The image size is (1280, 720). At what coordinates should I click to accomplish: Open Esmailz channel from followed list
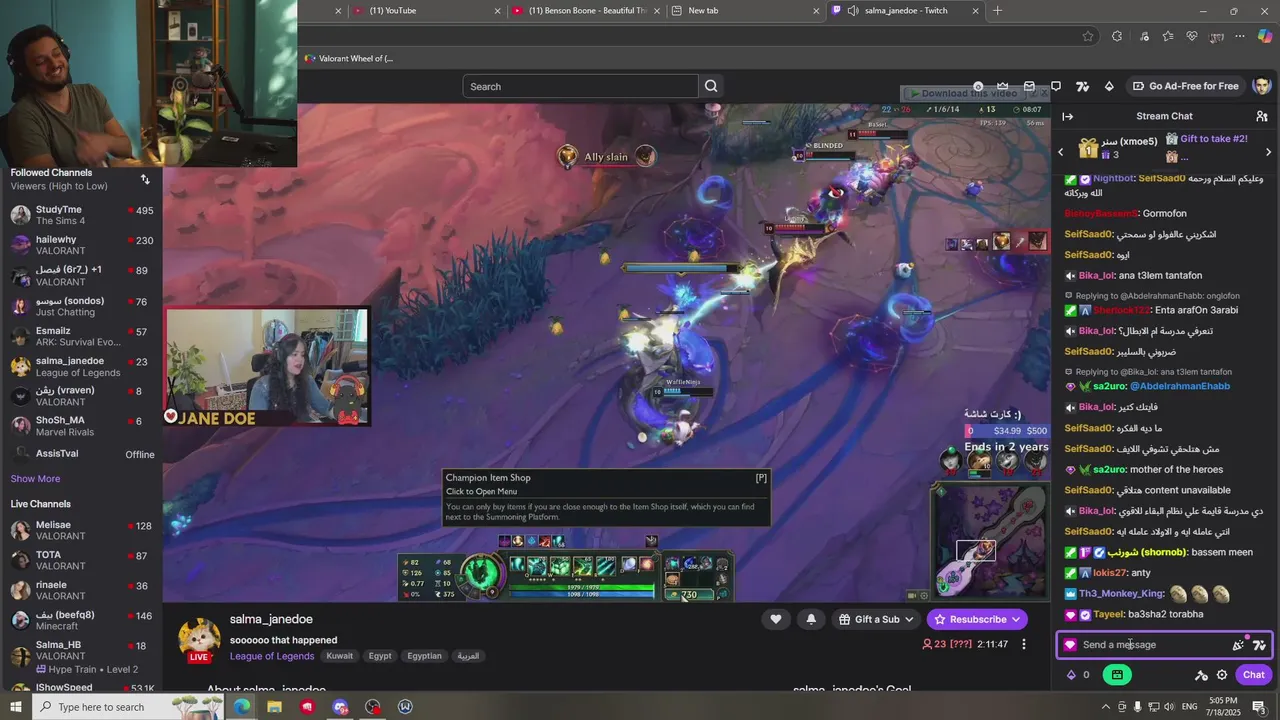(x=81, y=336)
